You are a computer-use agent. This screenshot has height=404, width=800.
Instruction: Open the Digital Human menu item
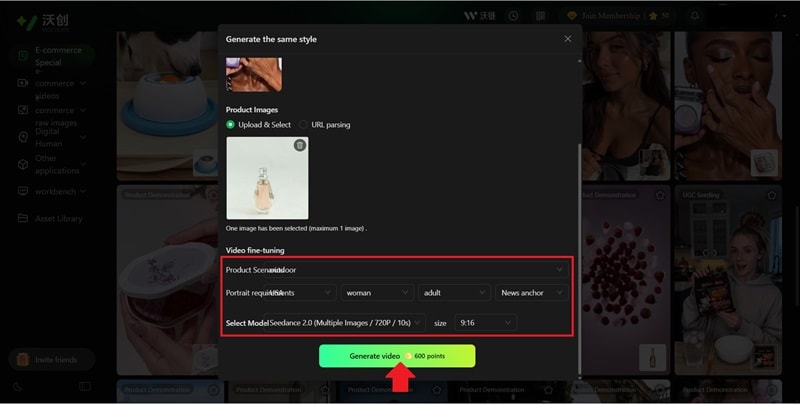[x=52, y=137]
